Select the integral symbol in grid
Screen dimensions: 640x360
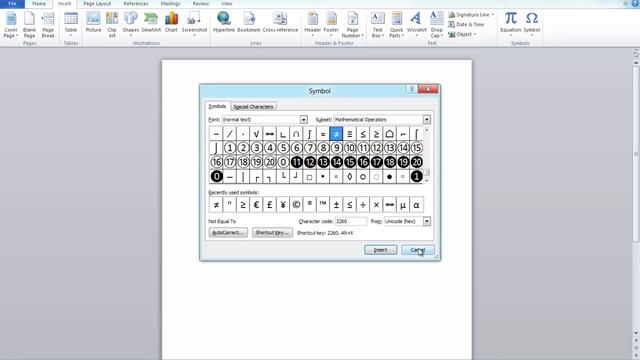[309, 133]
